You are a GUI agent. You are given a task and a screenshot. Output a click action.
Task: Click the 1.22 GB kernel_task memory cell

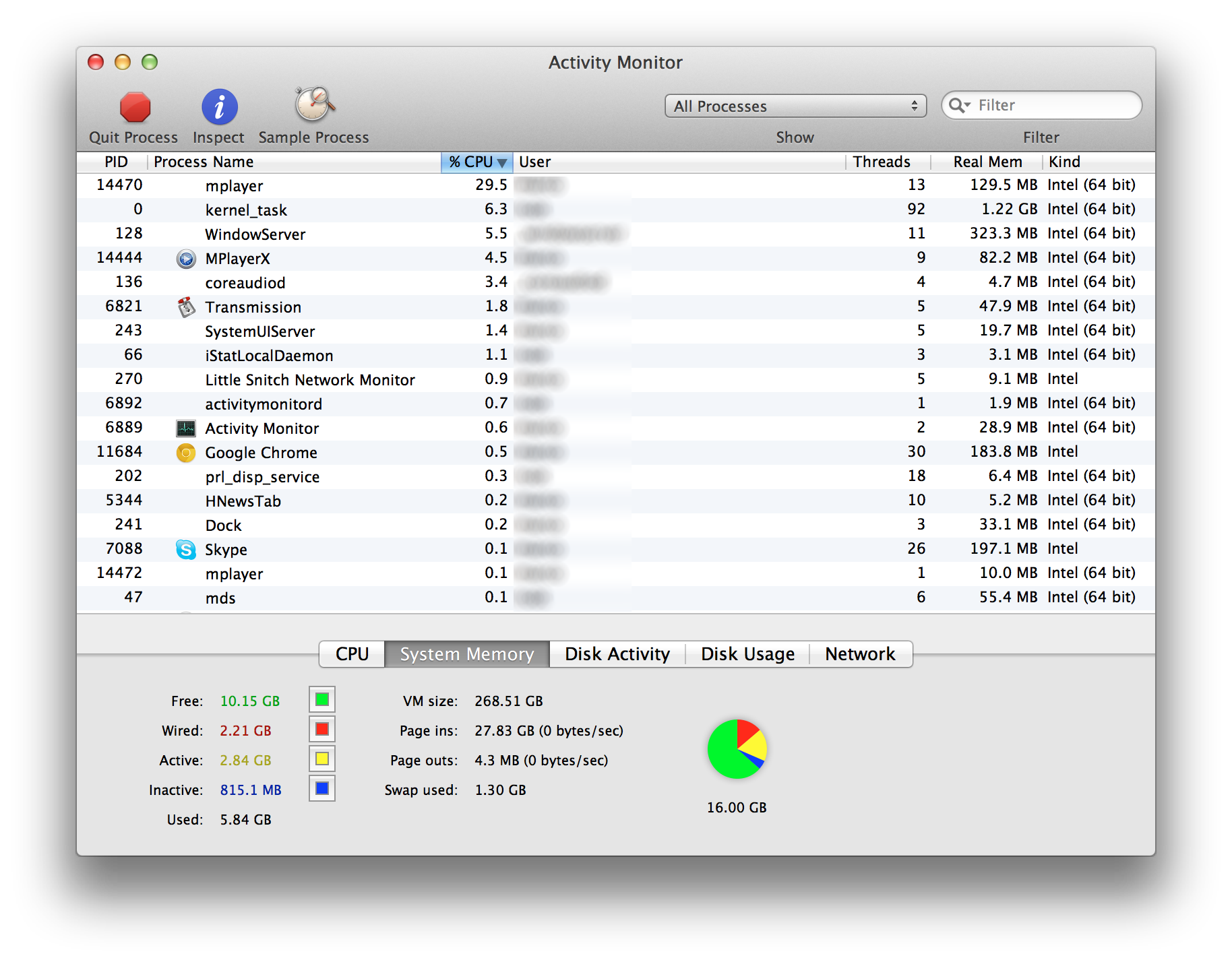(x=1010, y=210)
